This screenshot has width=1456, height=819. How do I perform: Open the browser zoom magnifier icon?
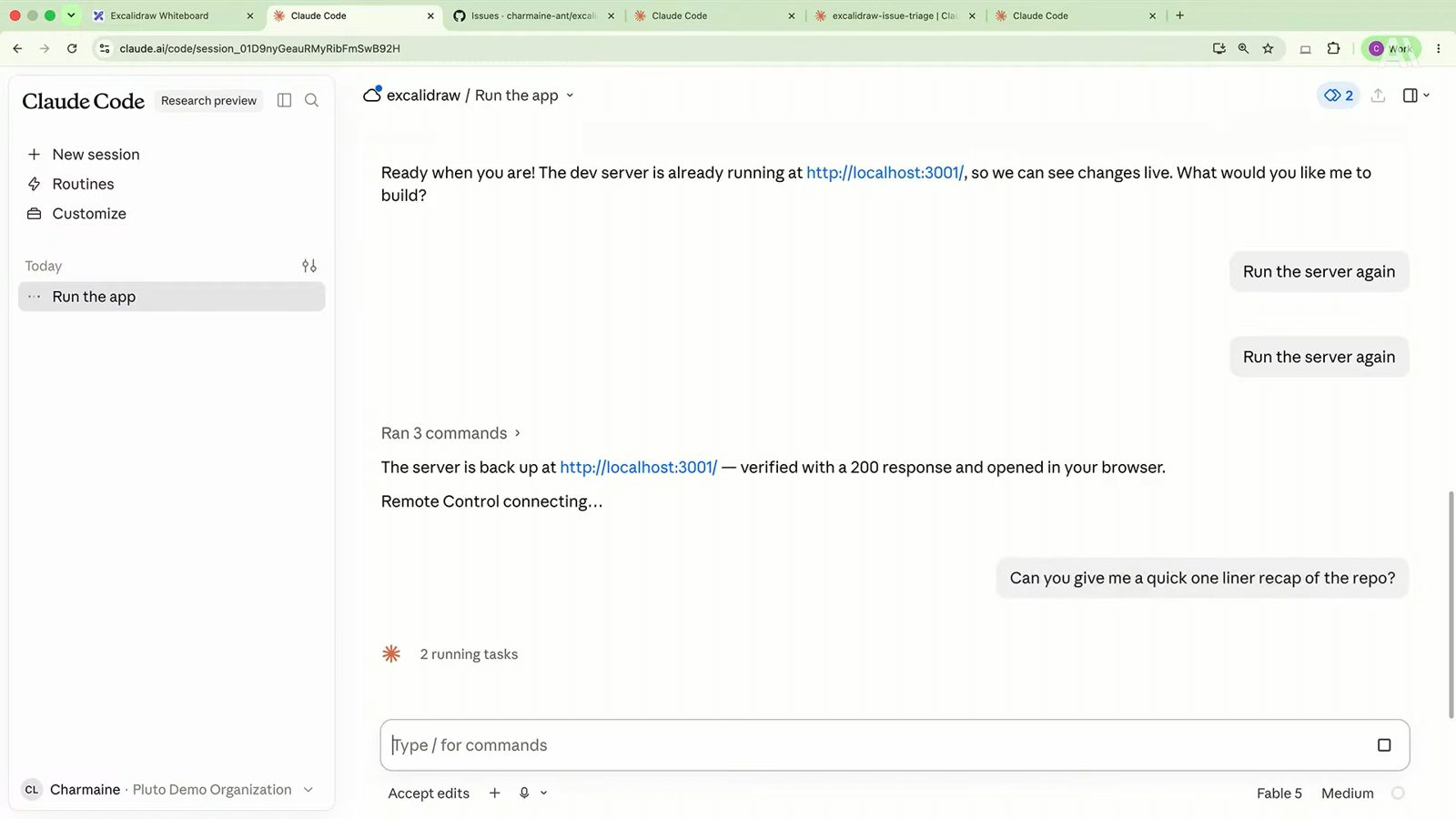pos(1243,48)
